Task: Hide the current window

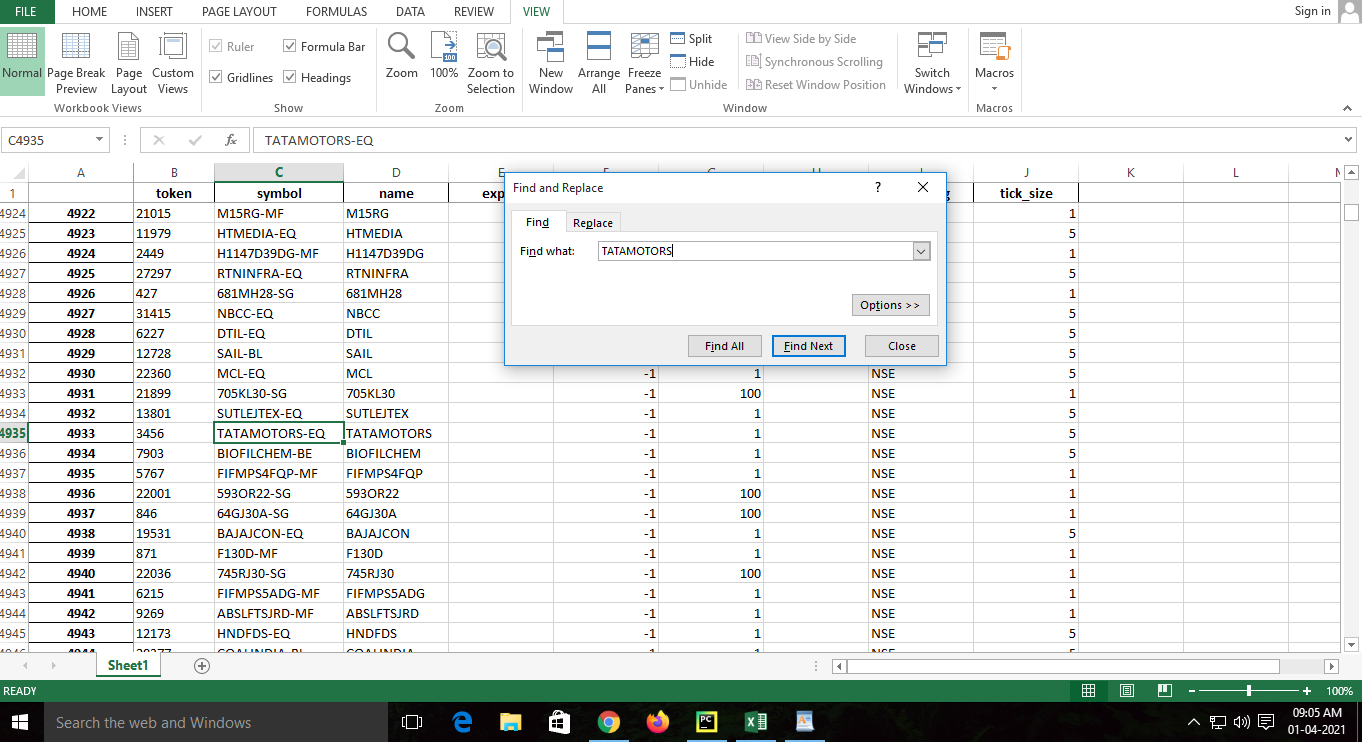Action: tap(691, 62)
